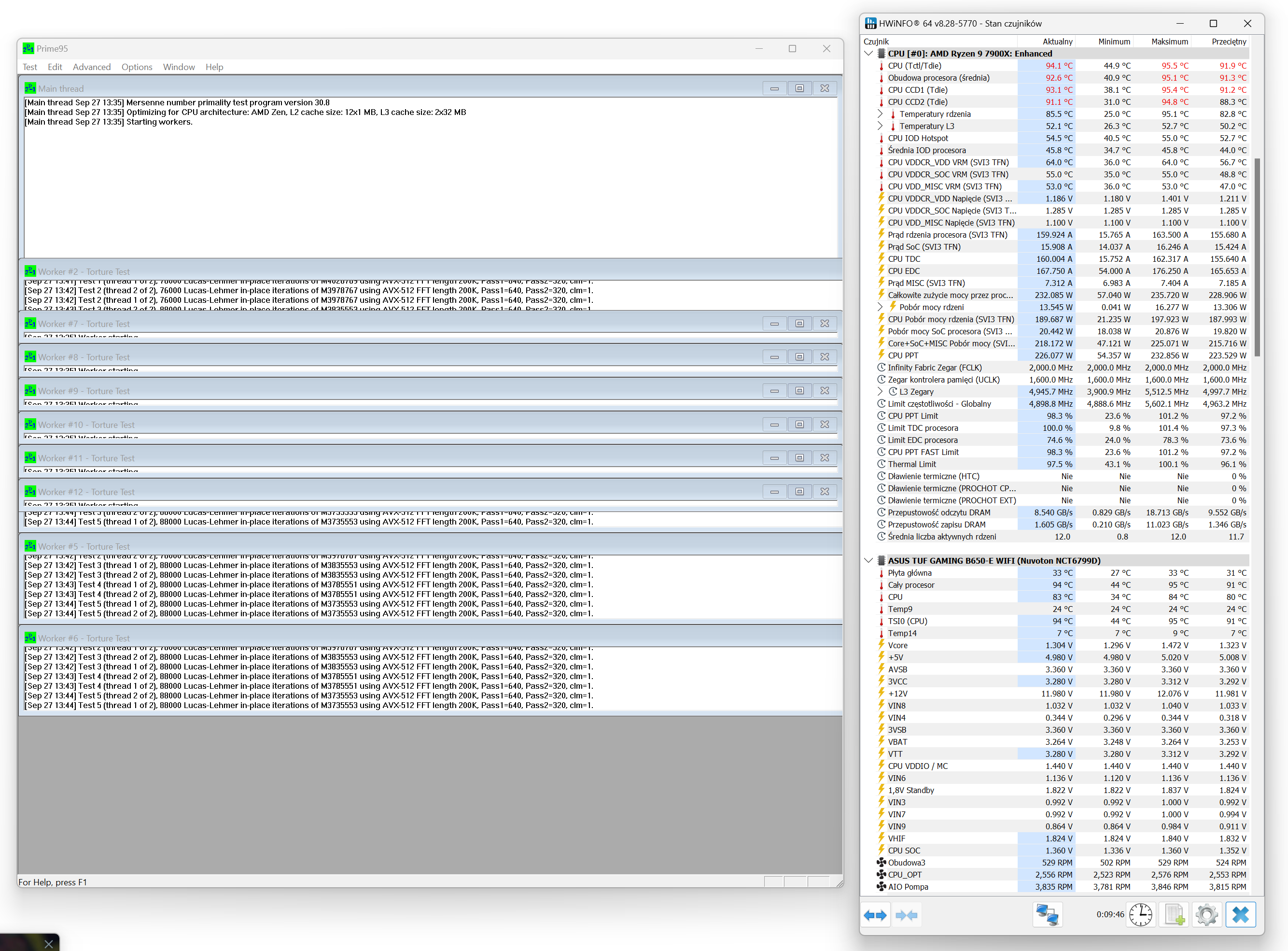Click the remote network monitoring computers icon
This screenshot has height=951, width=1288.
1047,915
